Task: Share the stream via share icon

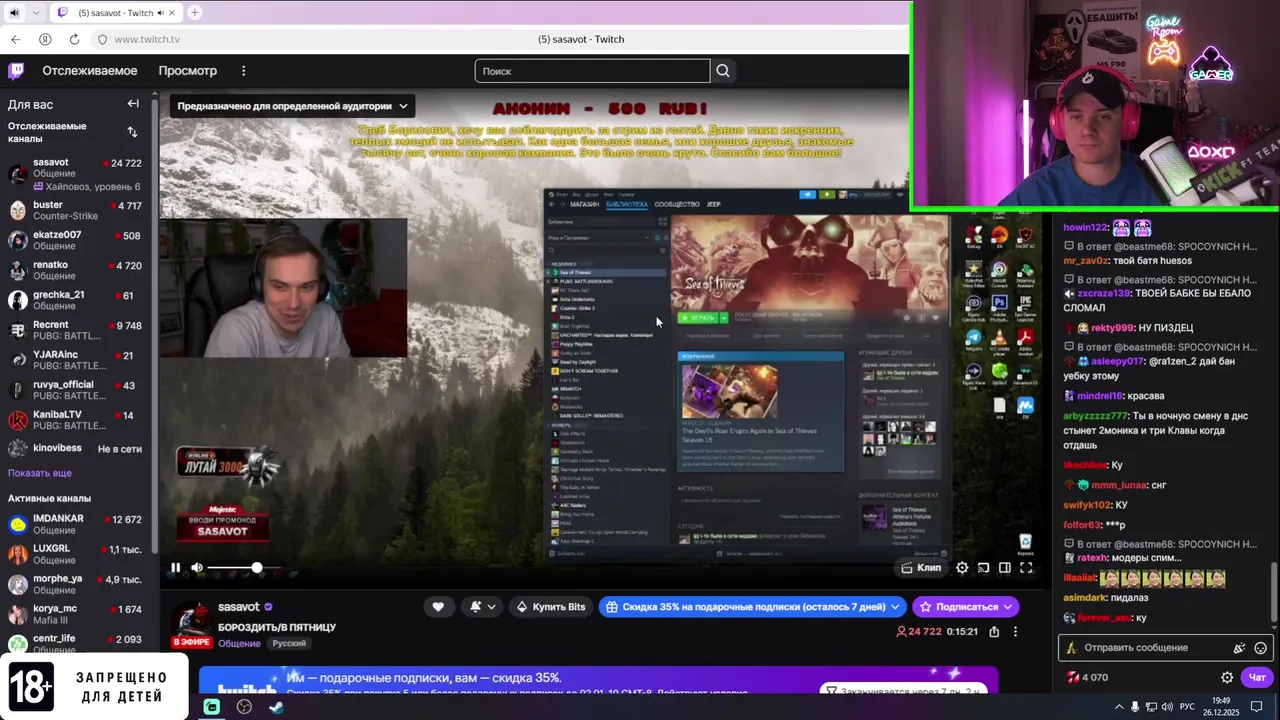Action: (994, 632)
